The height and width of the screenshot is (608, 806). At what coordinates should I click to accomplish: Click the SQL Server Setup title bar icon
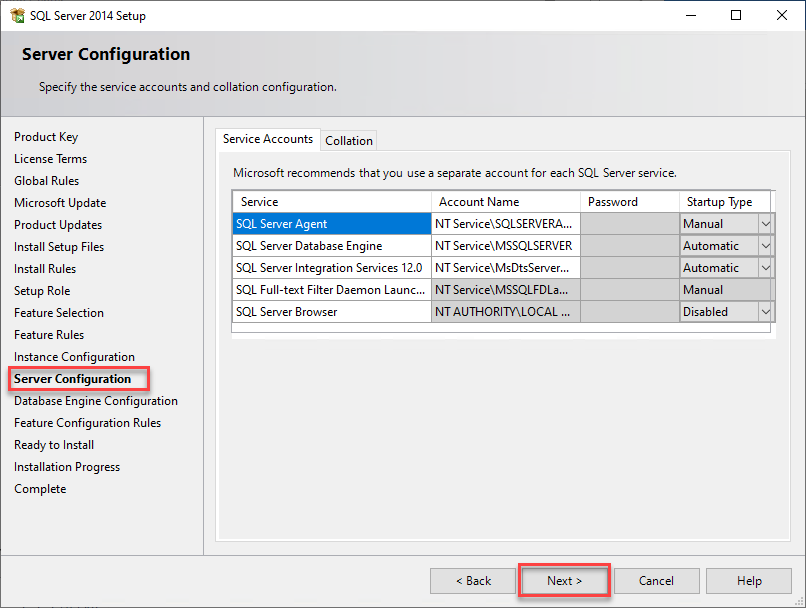(17, 15)
